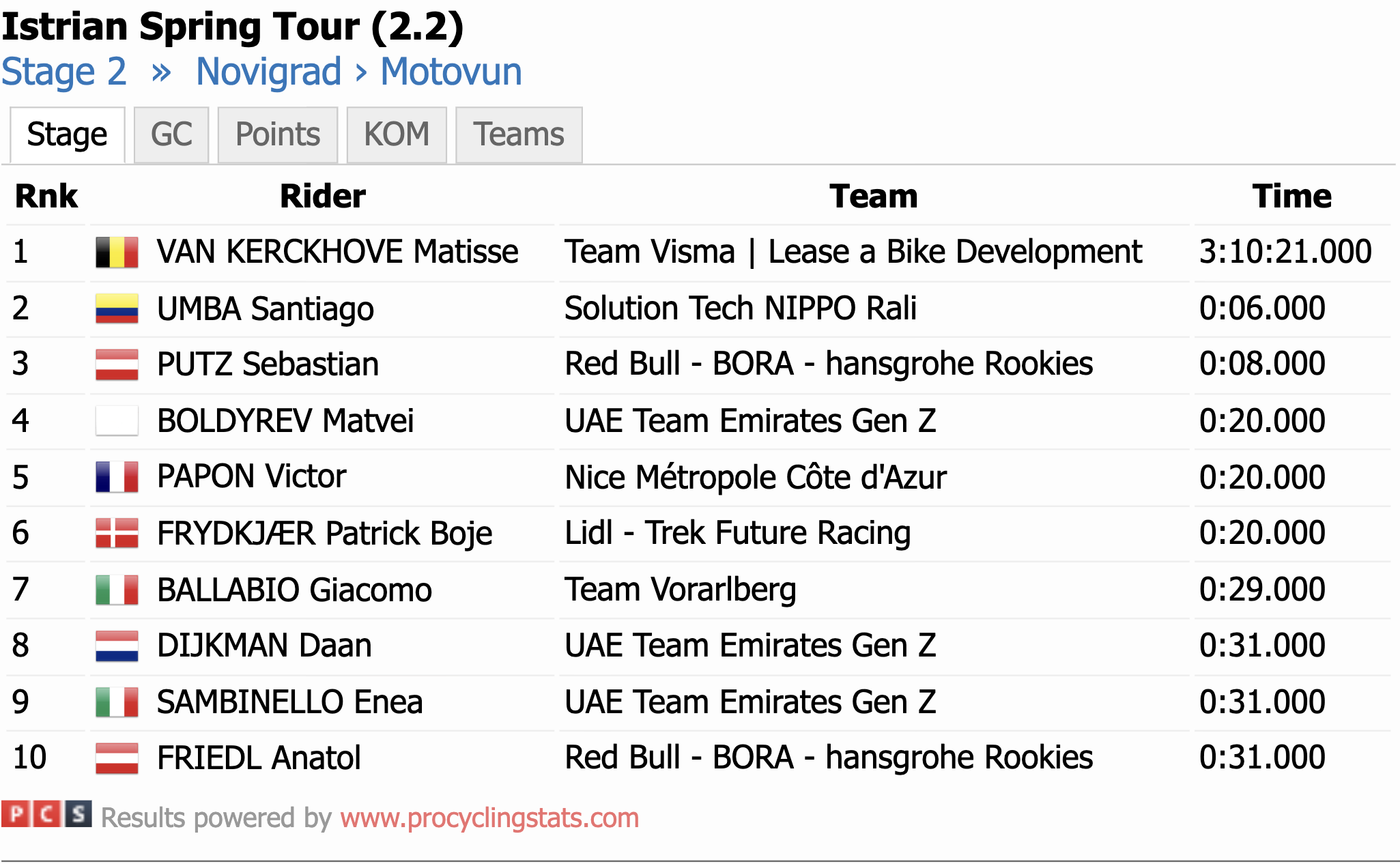Visit the www.procyclingstats.com link
This screenshot has height=864, width=1400.
(489, 818)
